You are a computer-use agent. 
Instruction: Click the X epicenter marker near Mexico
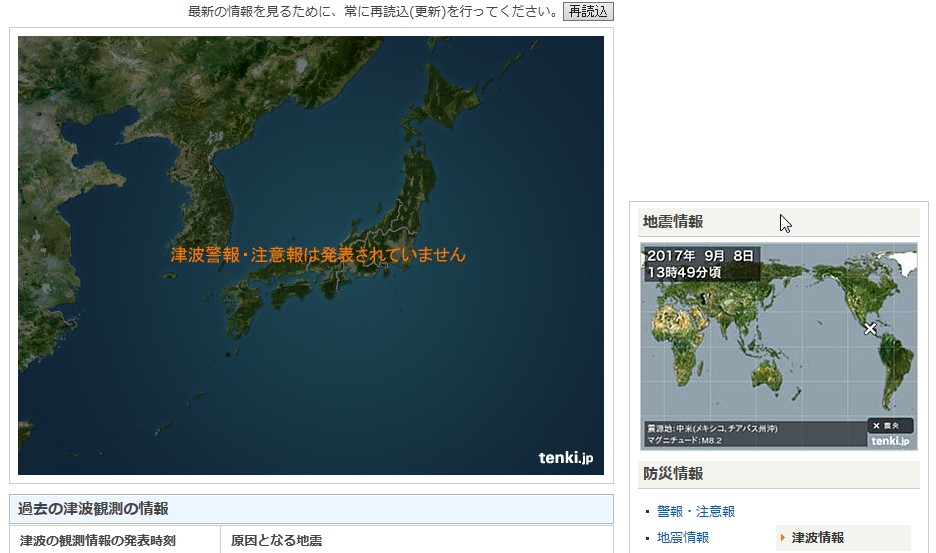tap(870, 328)
